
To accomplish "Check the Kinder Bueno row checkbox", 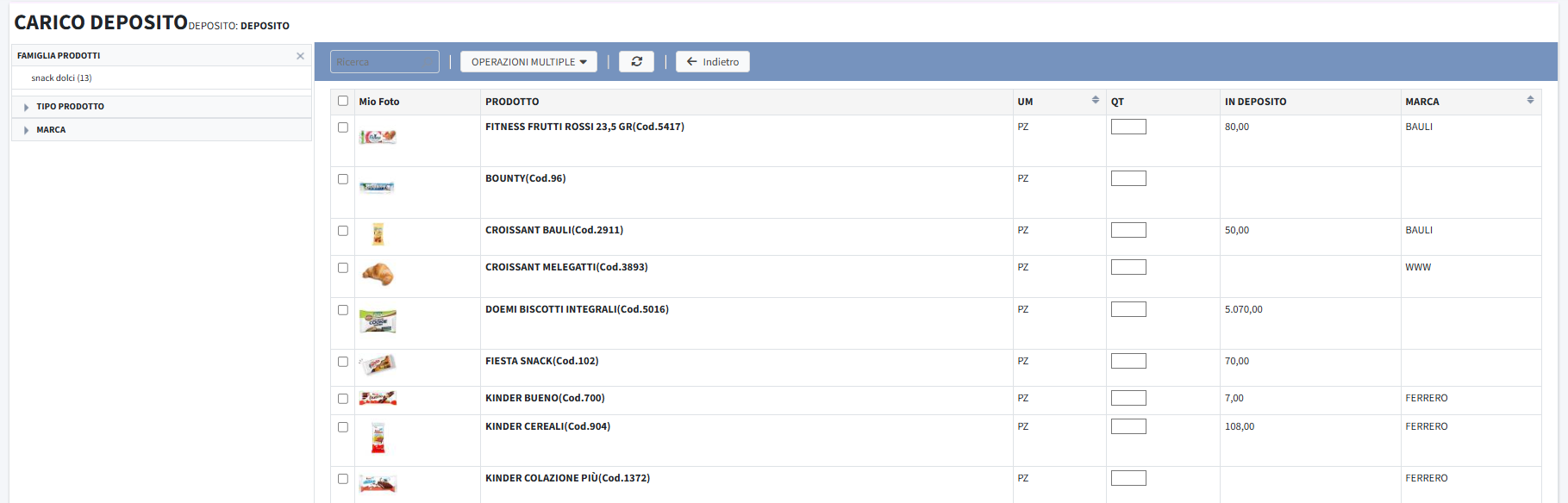I will (343, 399).
